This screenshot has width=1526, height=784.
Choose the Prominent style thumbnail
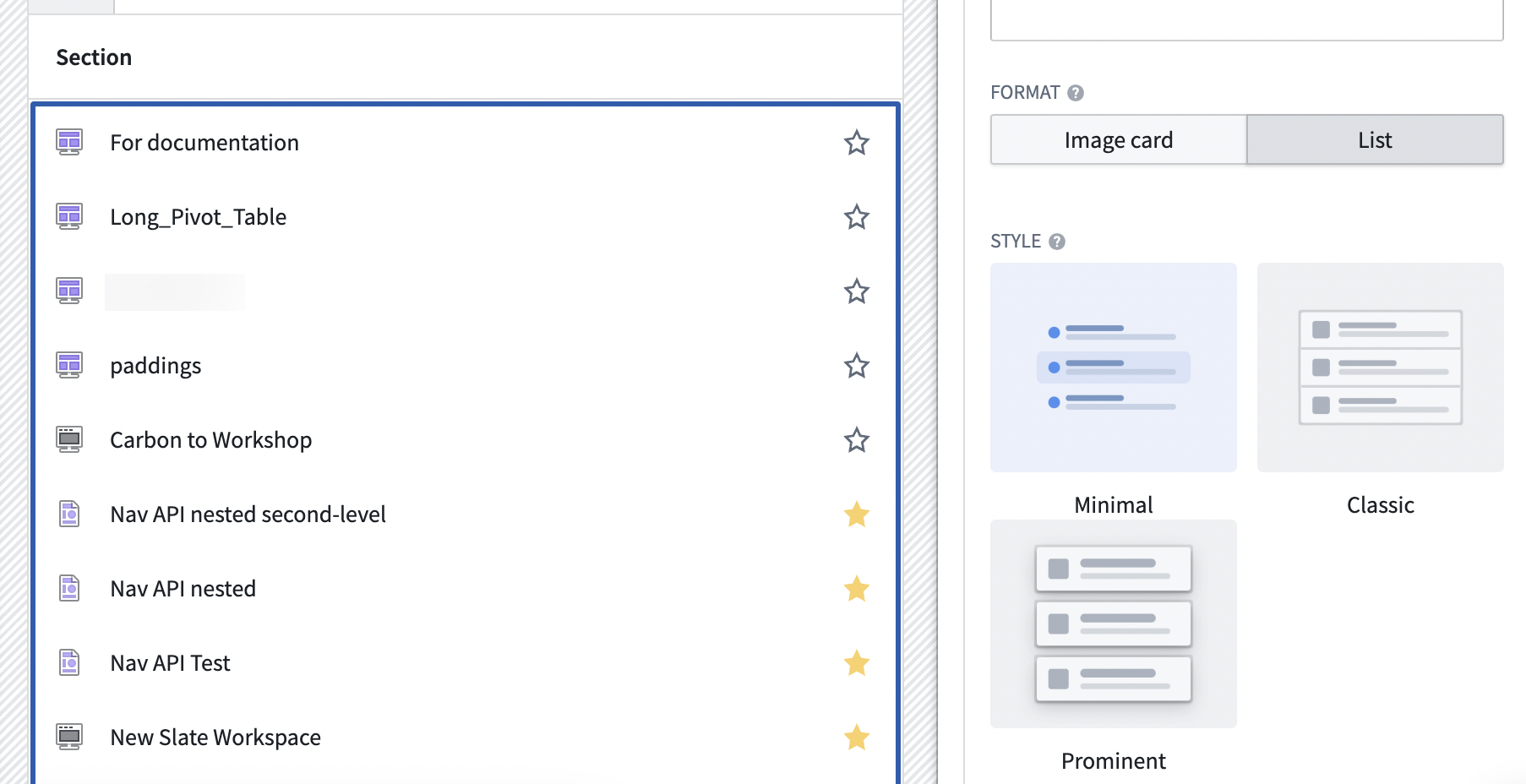[x=1114, y=623]
